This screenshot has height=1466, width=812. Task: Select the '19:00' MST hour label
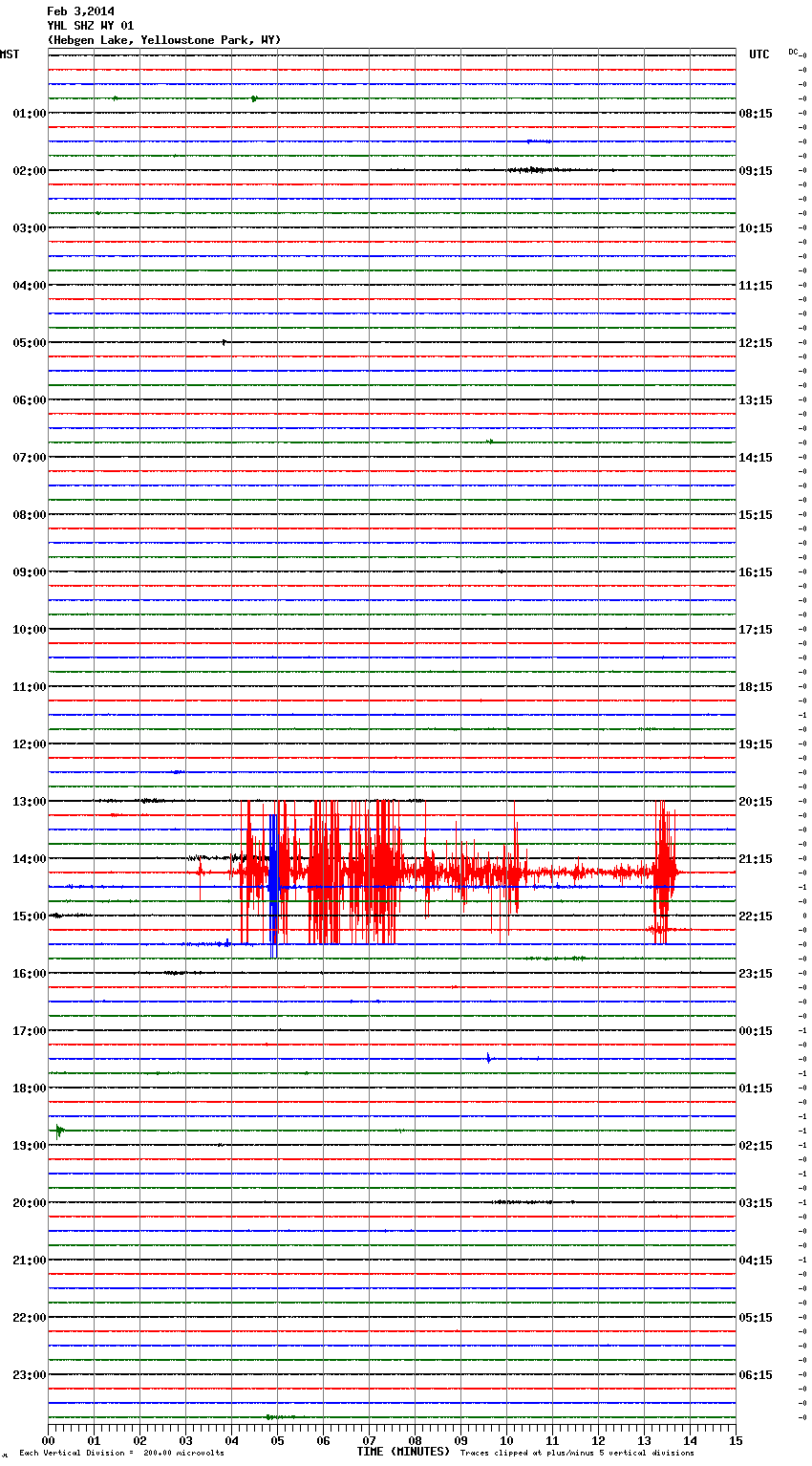[x=30, y=1146]
